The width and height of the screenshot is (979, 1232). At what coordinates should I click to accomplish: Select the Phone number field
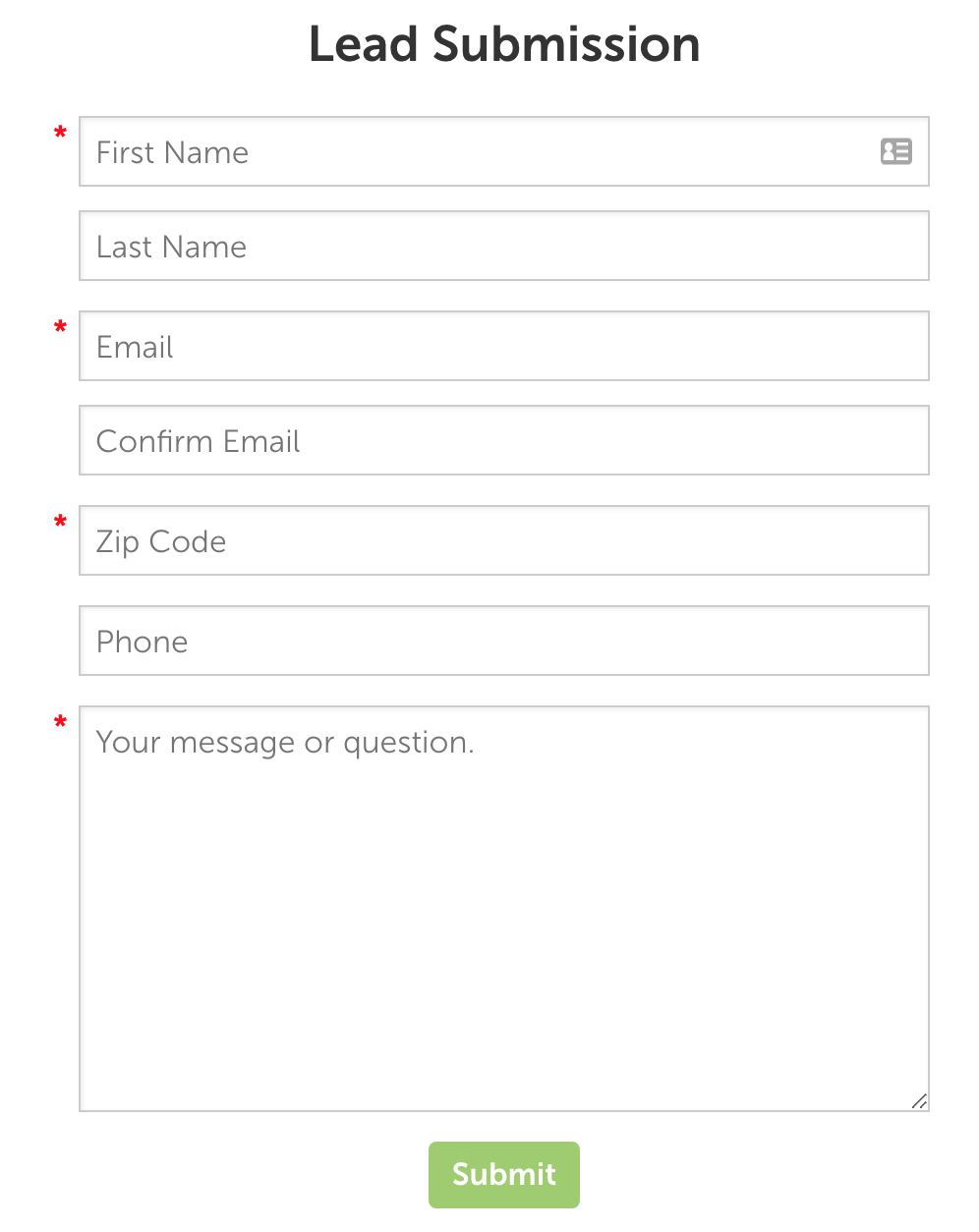point(504,641)
